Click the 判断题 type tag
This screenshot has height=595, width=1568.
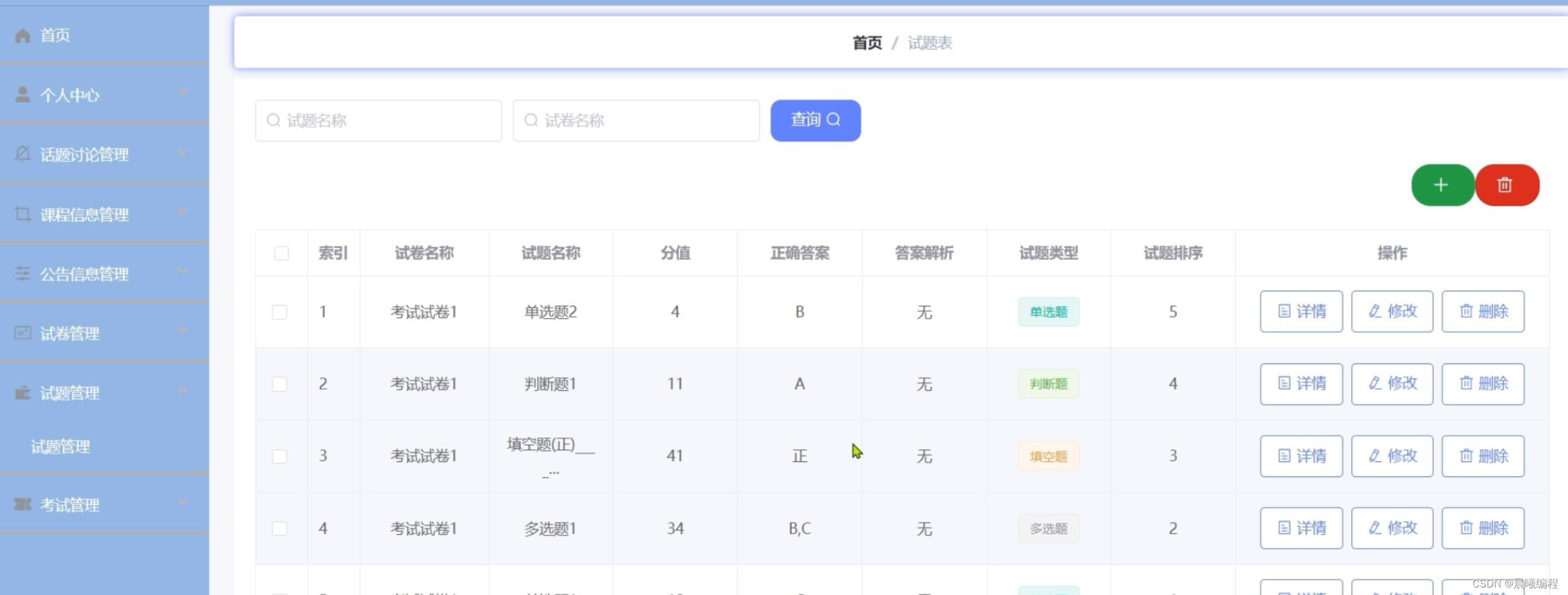1048,384
